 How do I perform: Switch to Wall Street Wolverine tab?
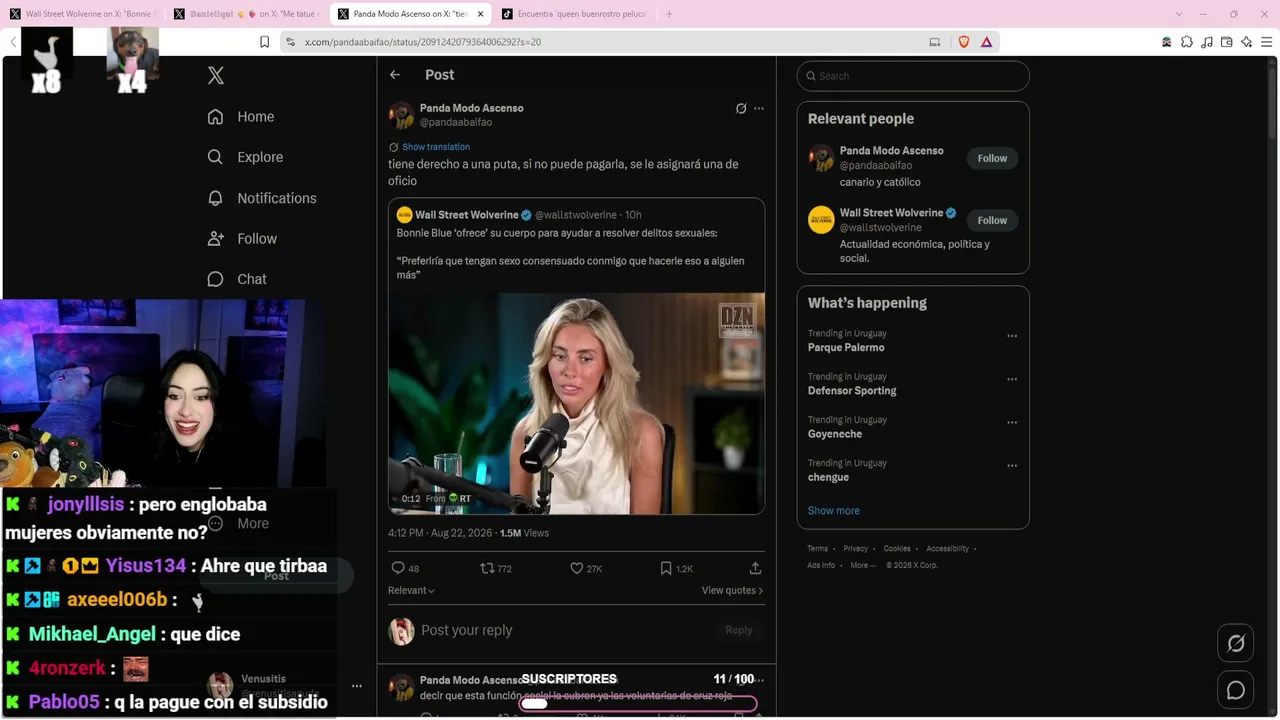coord(83,14)
